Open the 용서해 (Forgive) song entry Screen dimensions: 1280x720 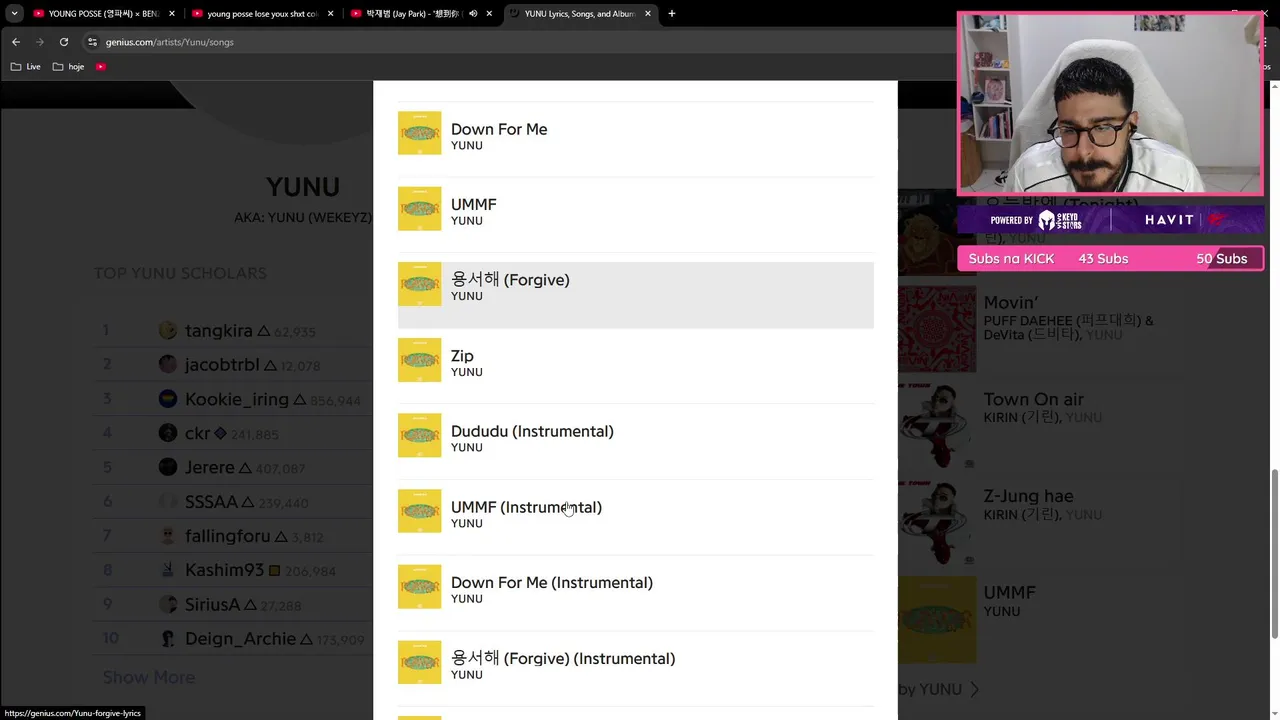click(635, 295)
